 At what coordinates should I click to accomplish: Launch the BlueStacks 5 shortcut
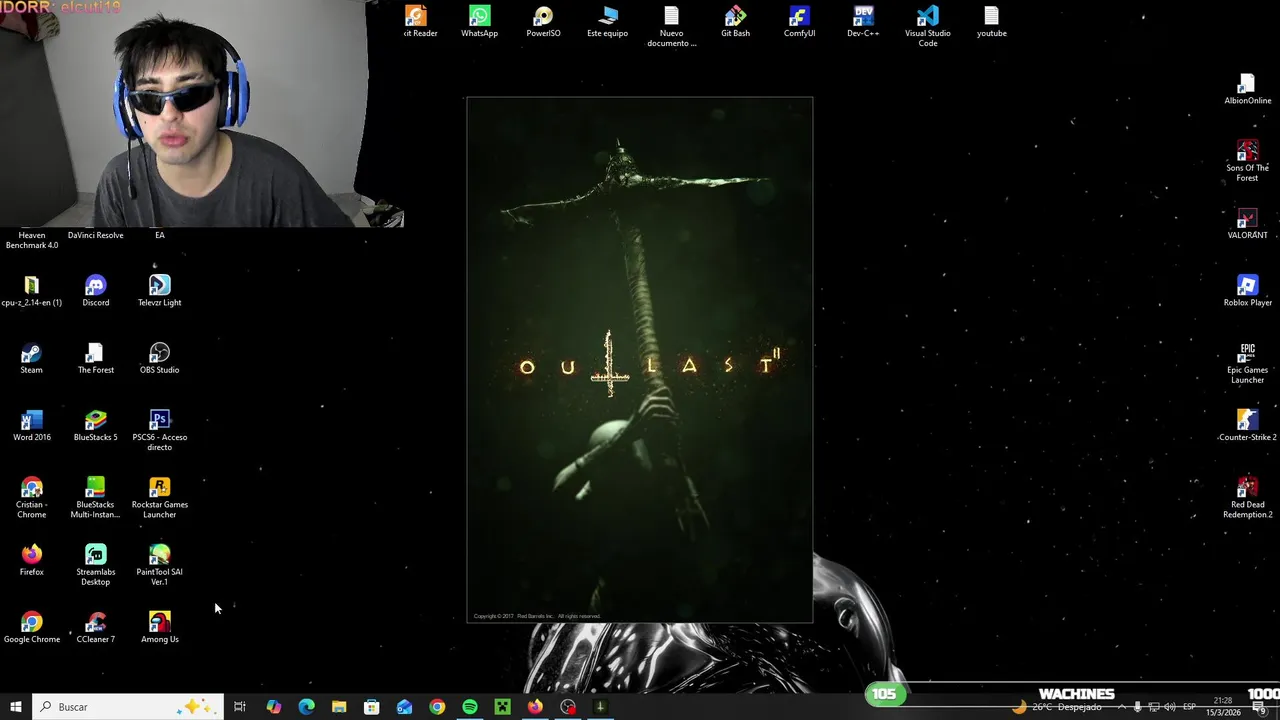click(95, 426)
